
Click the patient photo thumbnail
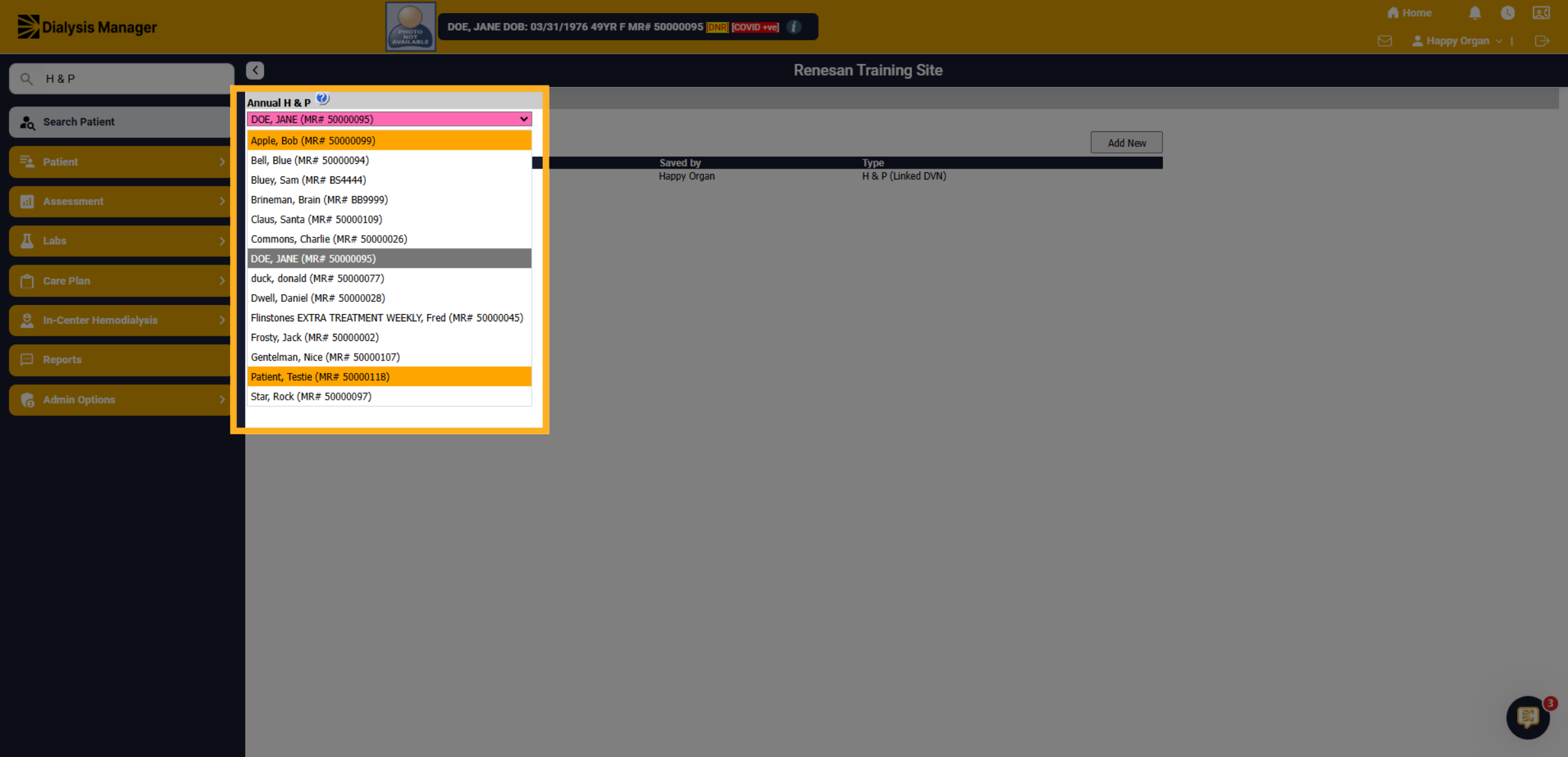(410, 27)
